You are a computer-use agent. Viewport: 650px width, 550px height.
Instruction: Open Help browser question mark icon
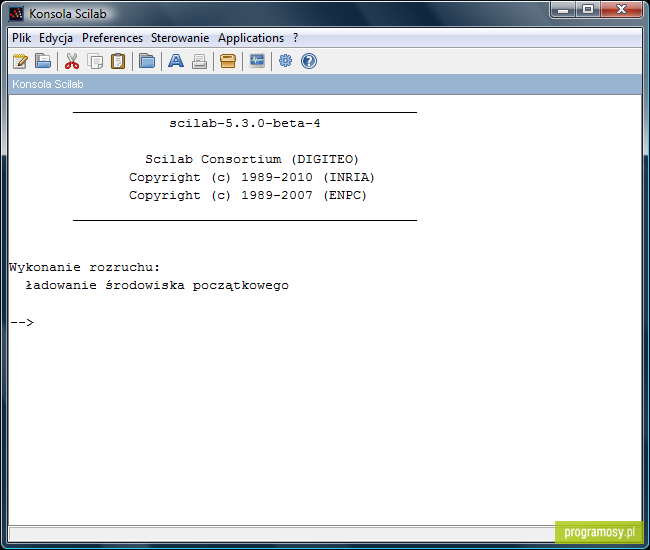pos(309,61)
